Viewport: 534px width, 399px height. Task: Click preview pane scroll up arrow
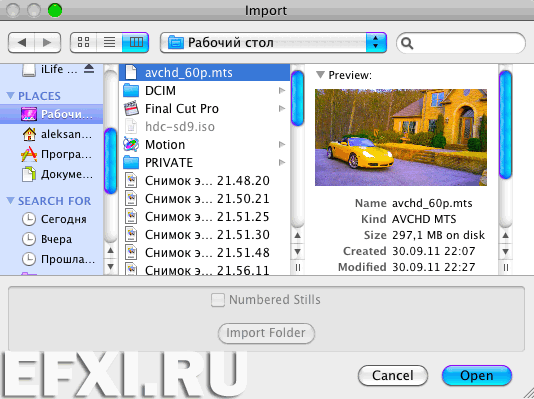coord(505,235)
